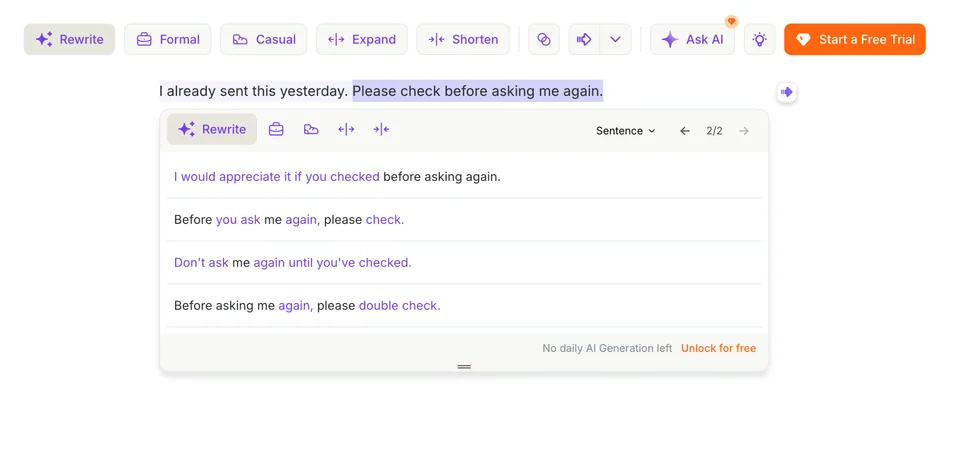Click the floating arrow icon beside the text

pyautogui.click(x=787, y=92)
